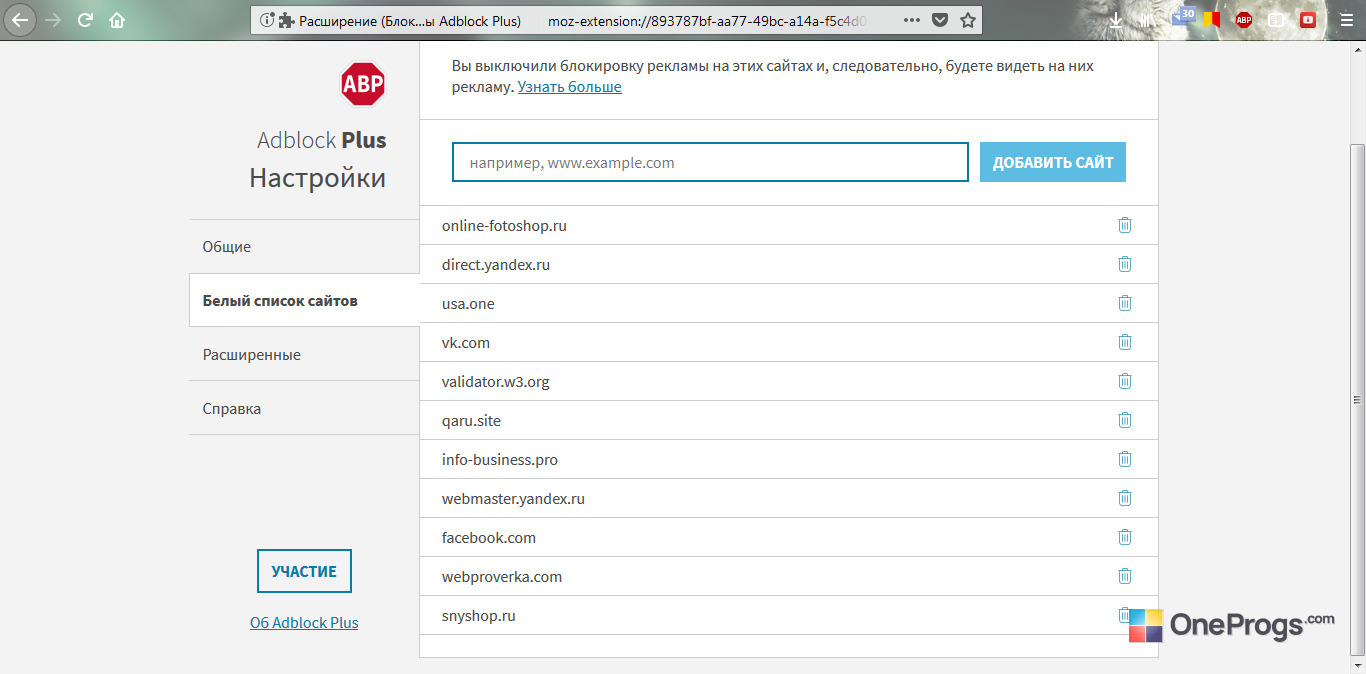Click the red video downloader extension icon

1308,19
